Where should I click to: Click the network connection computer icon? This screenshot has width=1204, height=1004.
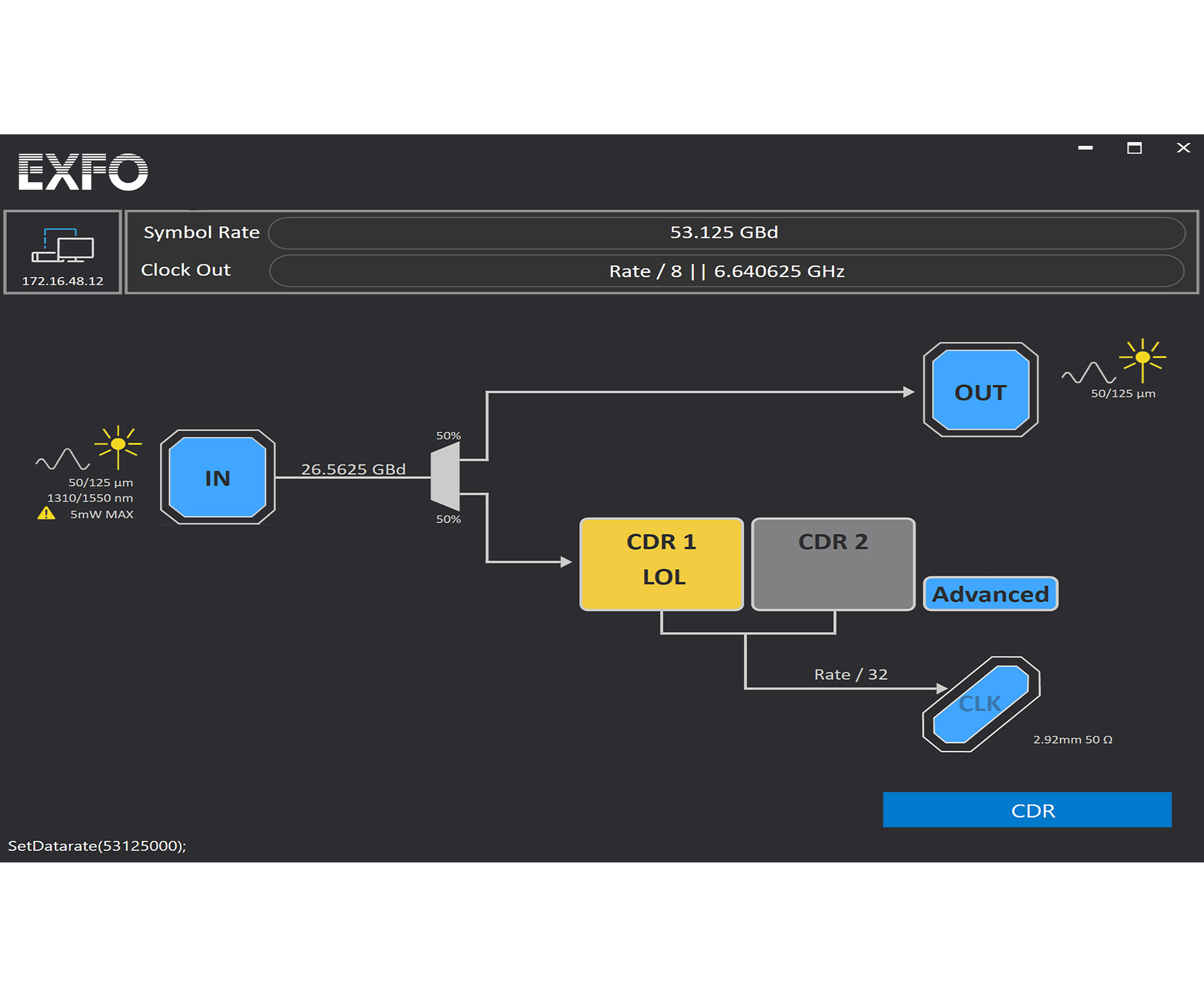point(63,245)
